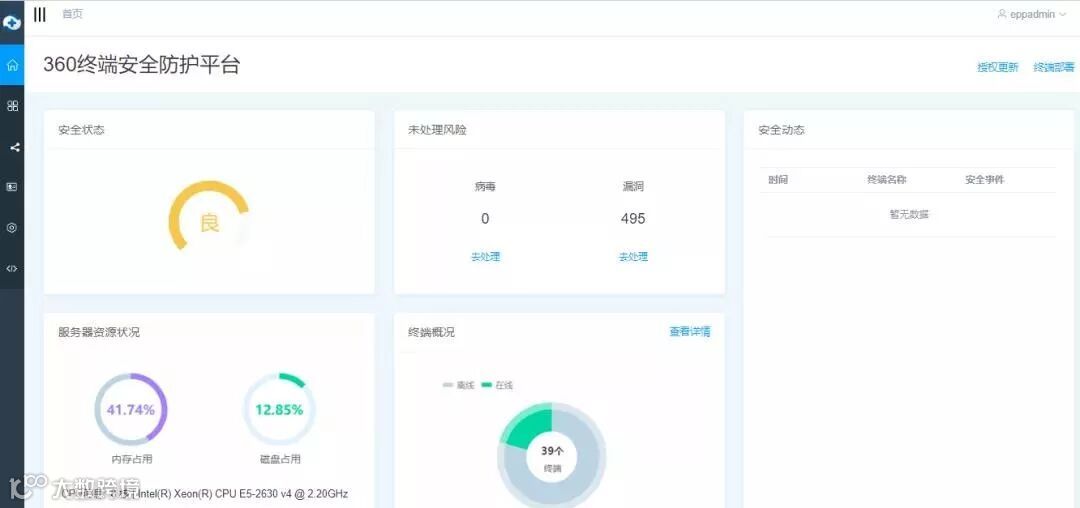Click the 内存占用 label
The image size is (1080, 508).
point(131,459)
